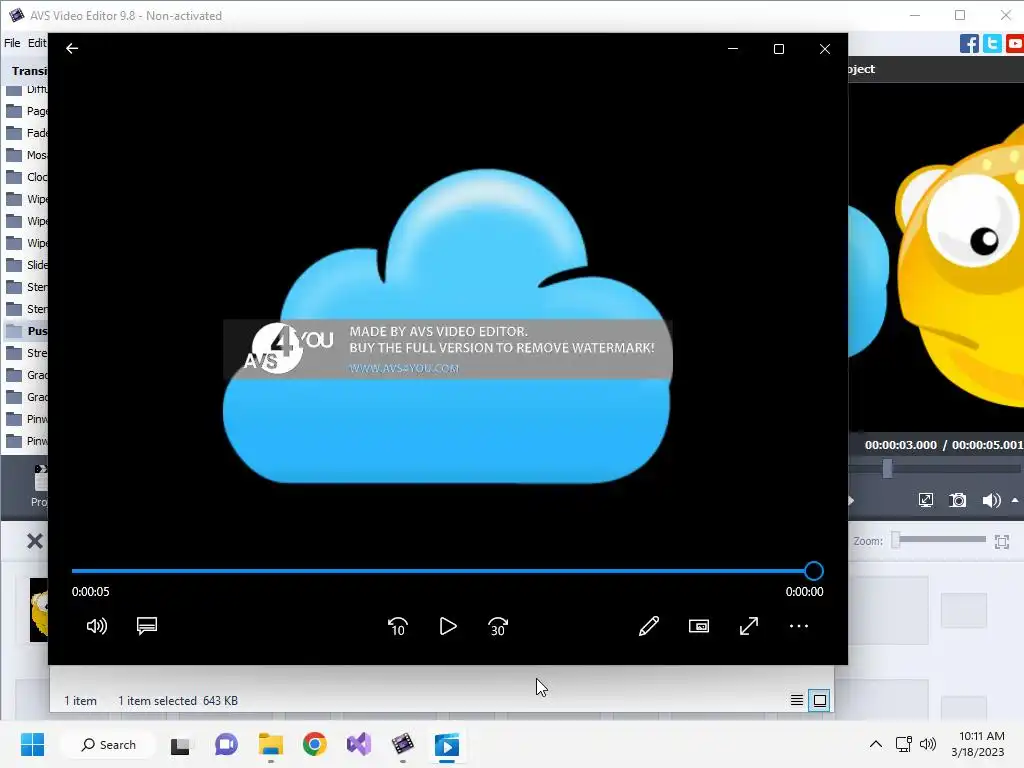Open File Explorer from the taskbar
Image resolution: width=1024 pixels, height=768 pixels.
point(270,744)
